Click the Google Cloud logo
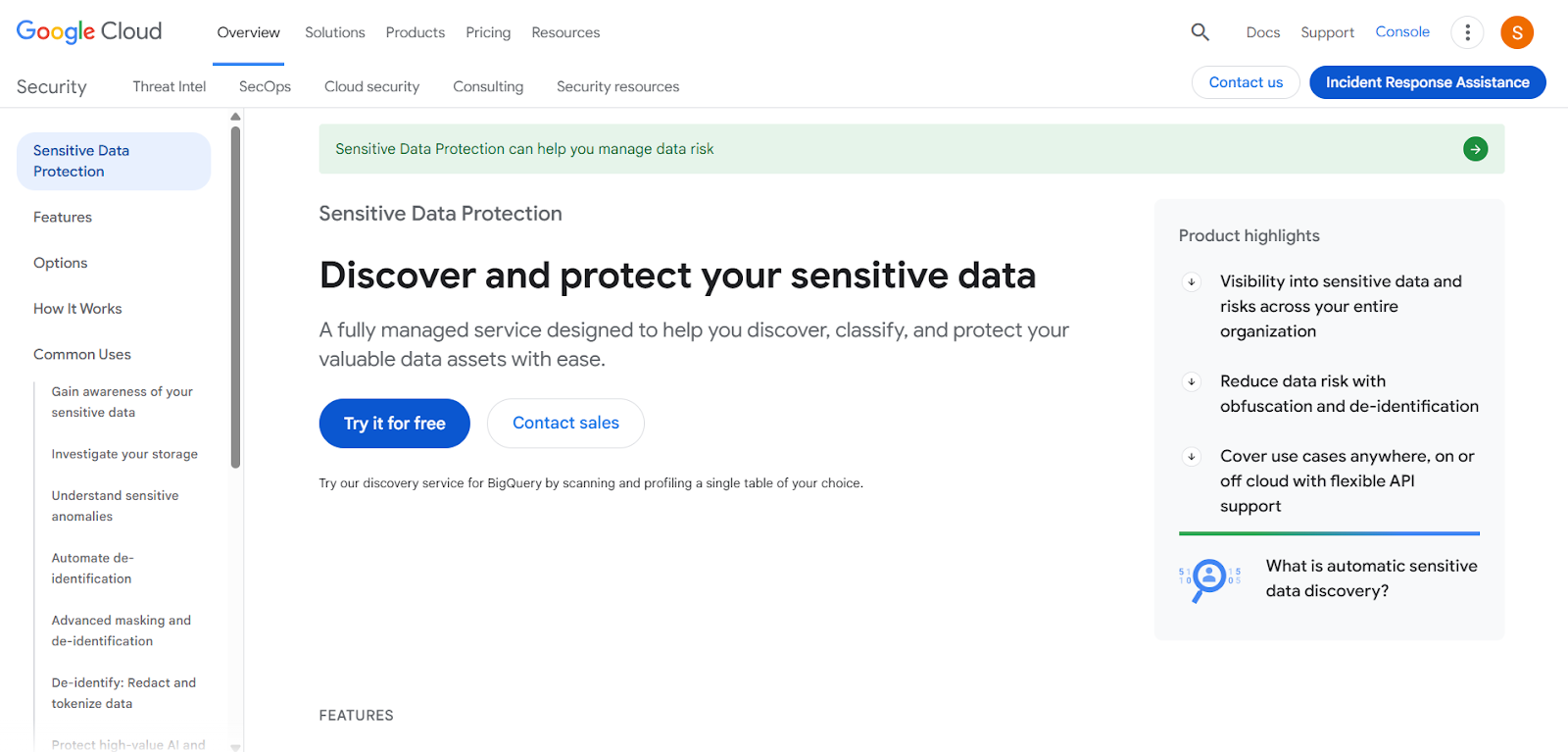This screenshot has height=752, width=1568. (x=88, y=30)
